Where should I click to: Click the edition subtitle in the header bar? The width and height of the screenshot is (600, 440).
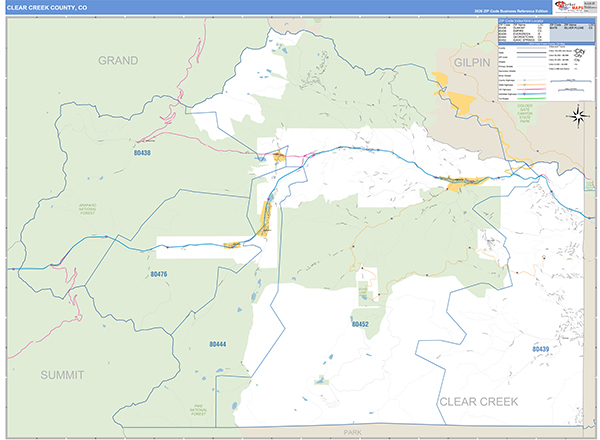(x=511, y=11)
